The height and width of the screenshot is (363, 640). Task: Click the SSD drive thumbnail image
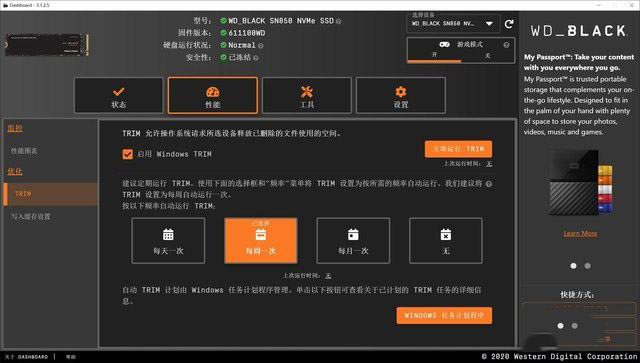pos(47,45)
